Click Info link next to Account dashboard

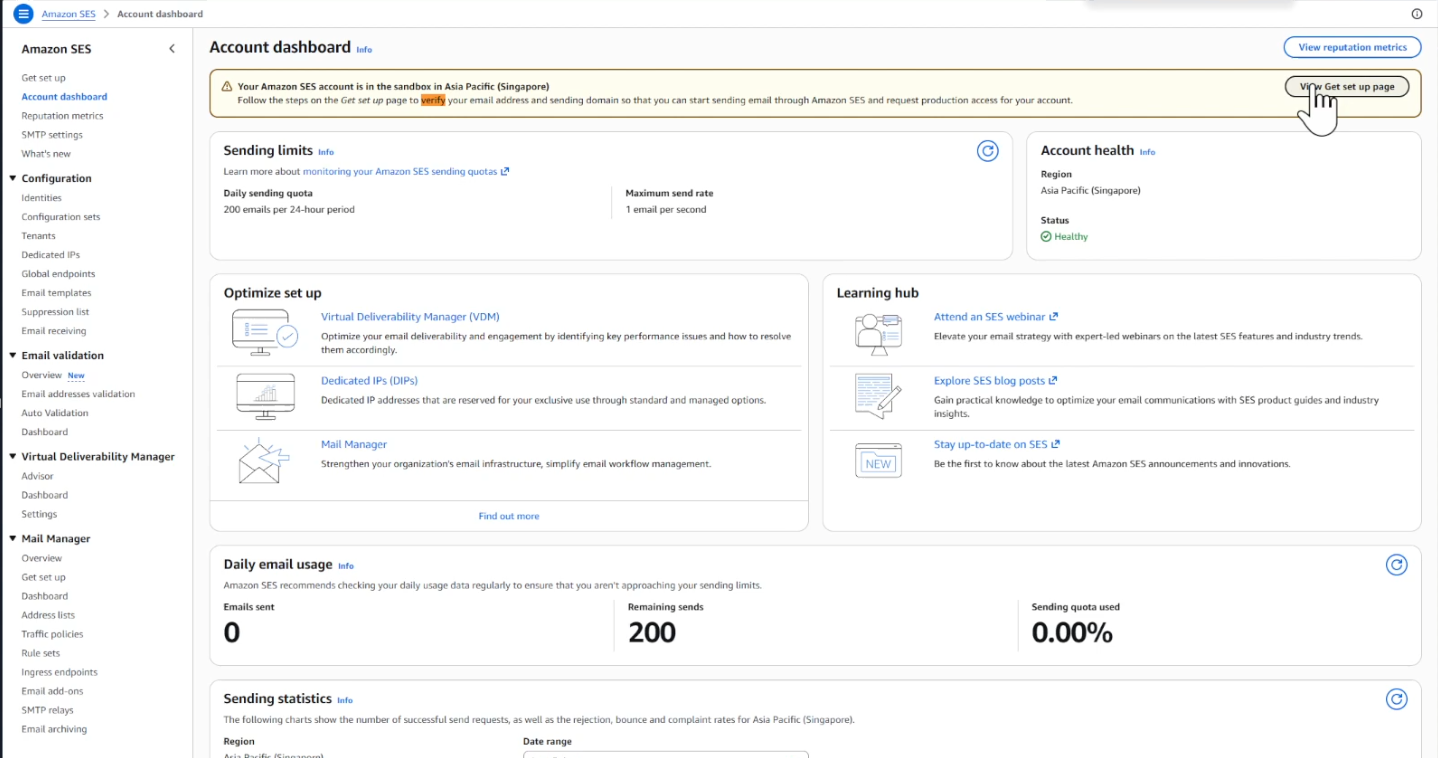point(364,49)
